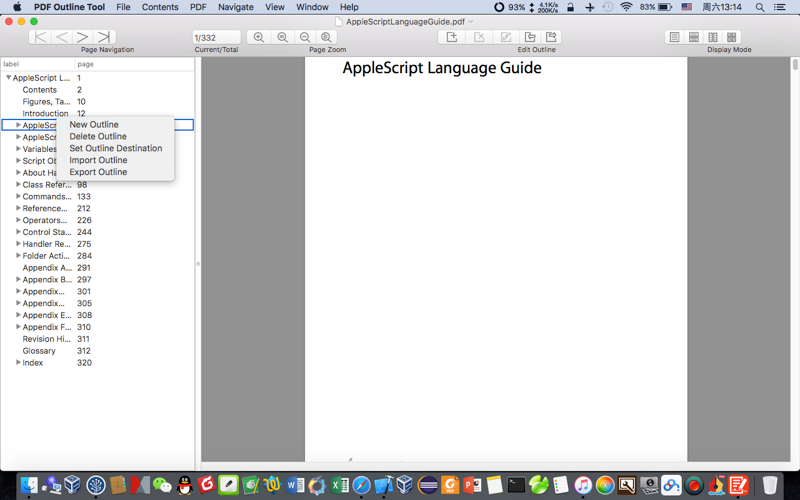Go to the previous page with the toolbar arrow

point(62,37)
